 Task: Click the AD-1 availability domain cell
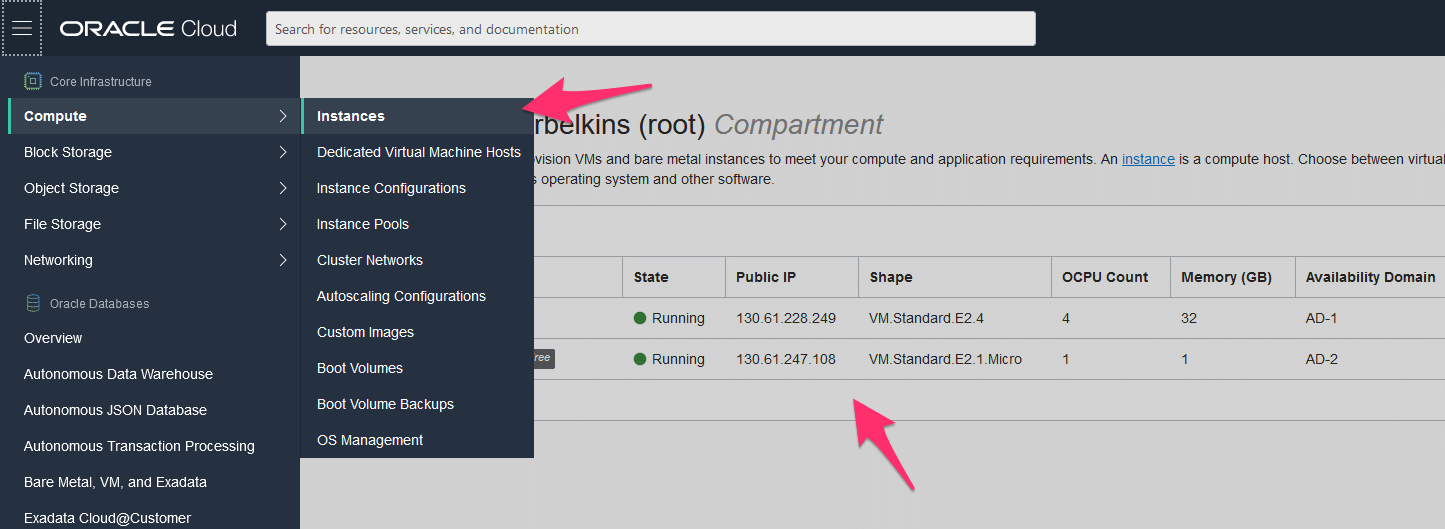pos(1322,318)
